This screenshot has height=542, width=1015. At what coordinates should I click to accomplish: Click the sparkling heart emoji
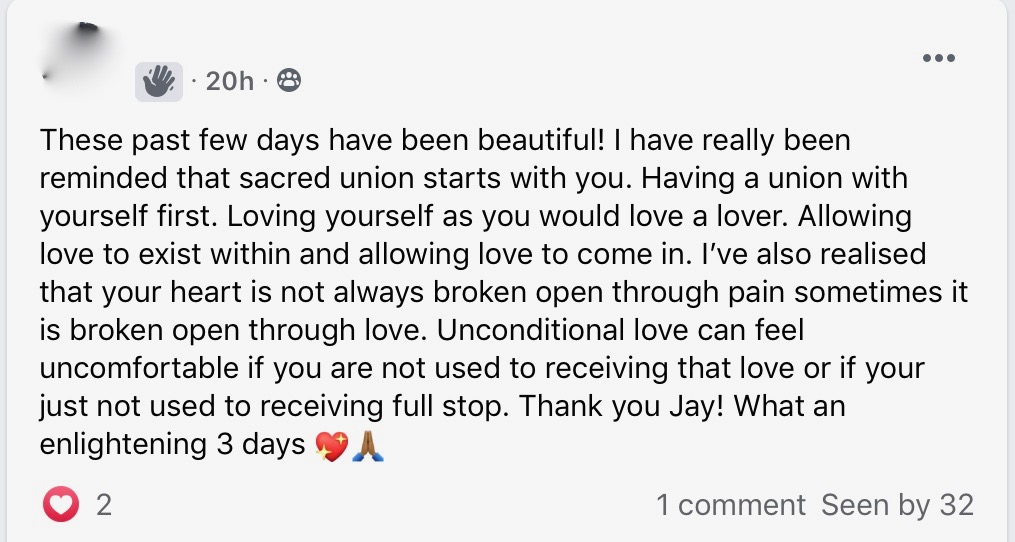[331, 446]
